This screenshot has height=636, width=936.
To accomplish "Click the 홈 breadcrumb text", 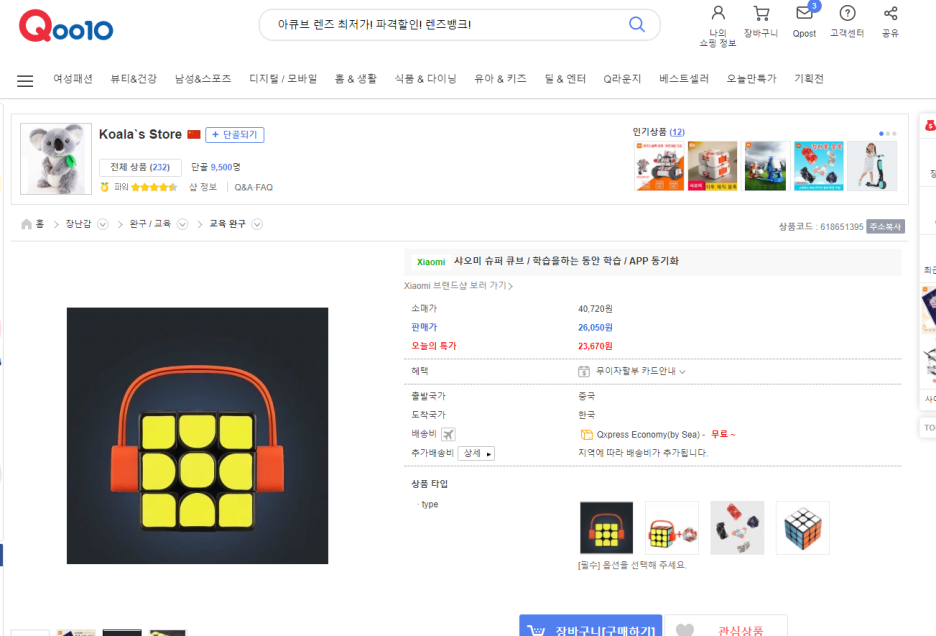I will 40,224.
